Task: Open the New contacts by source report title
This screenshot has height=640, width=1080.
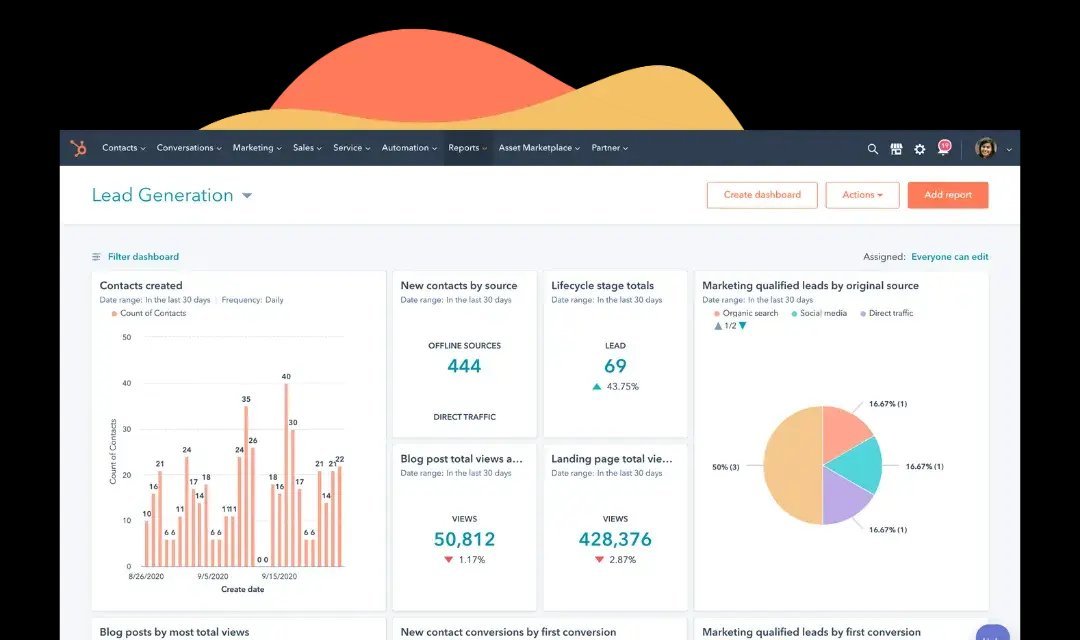Action: pyautogui.click(x=459, y=285)
